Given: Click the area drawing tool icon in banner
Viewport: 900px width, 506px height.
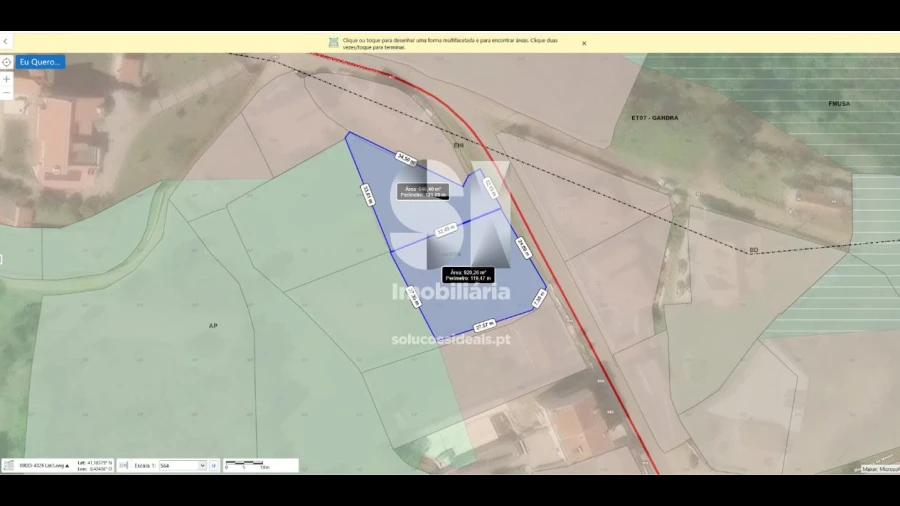Looking at the screenshot, I should (x=333, y=42).
